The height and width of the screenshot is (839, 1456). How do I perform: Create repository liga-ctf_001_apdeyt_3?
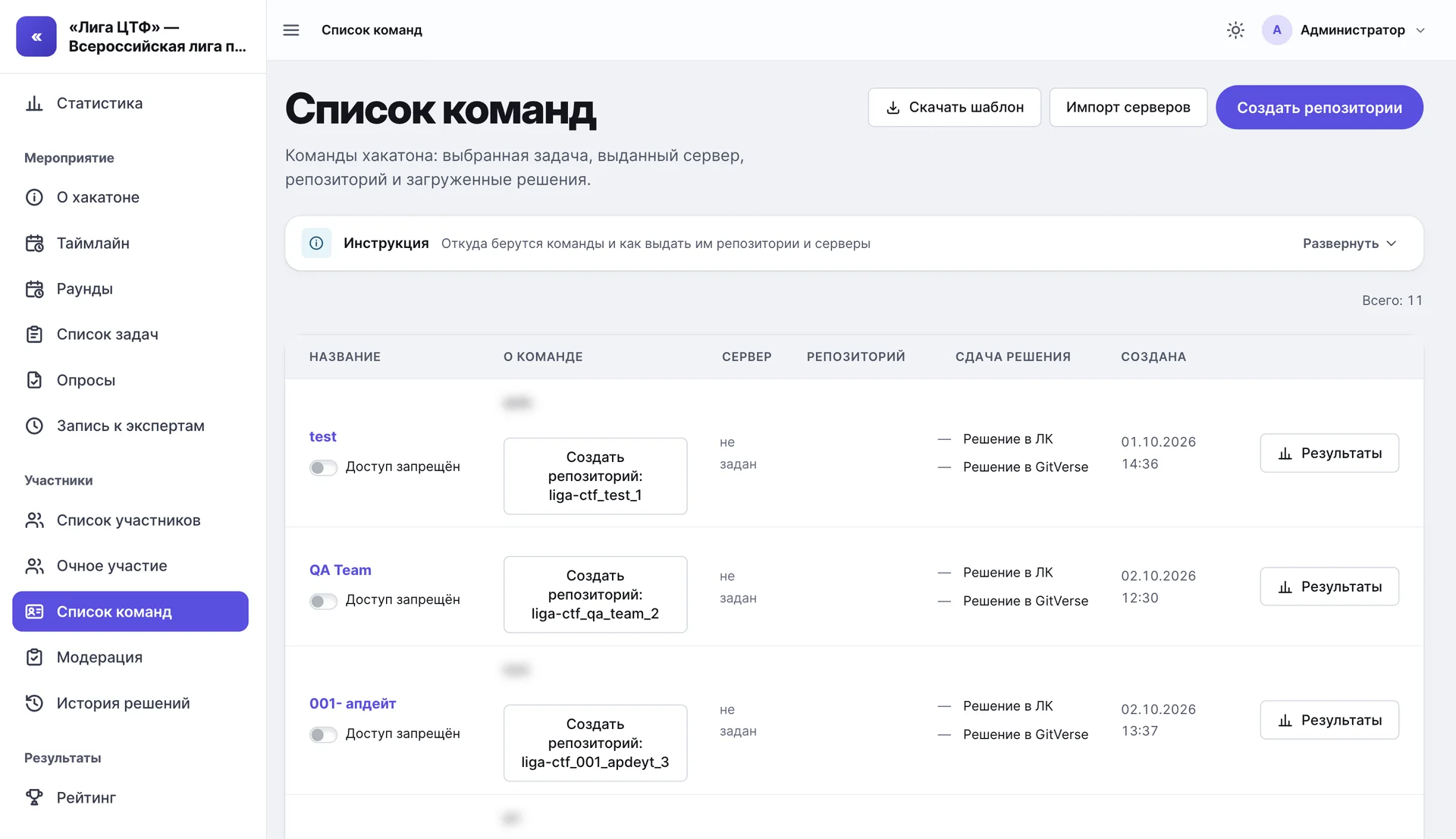pos(595,743)
